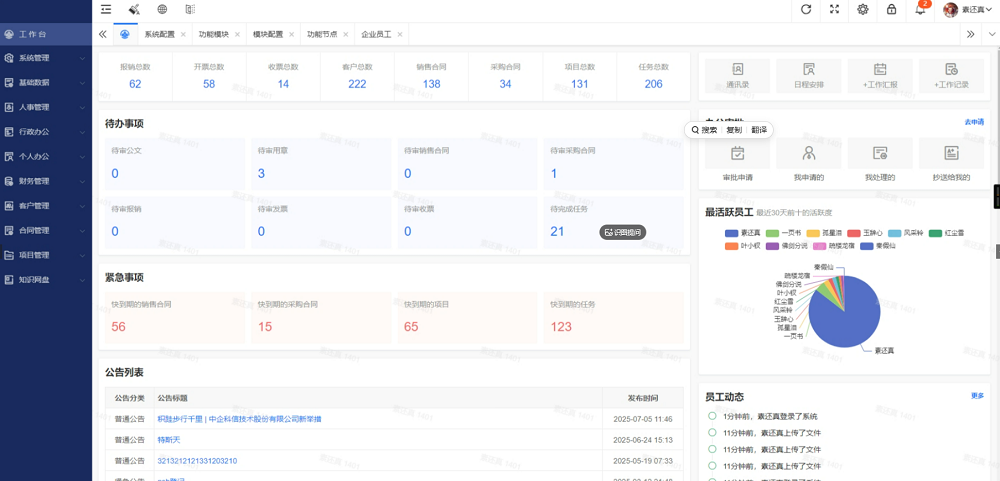
Task: Switch to 企业员工 tab
Action: (376, 34)
